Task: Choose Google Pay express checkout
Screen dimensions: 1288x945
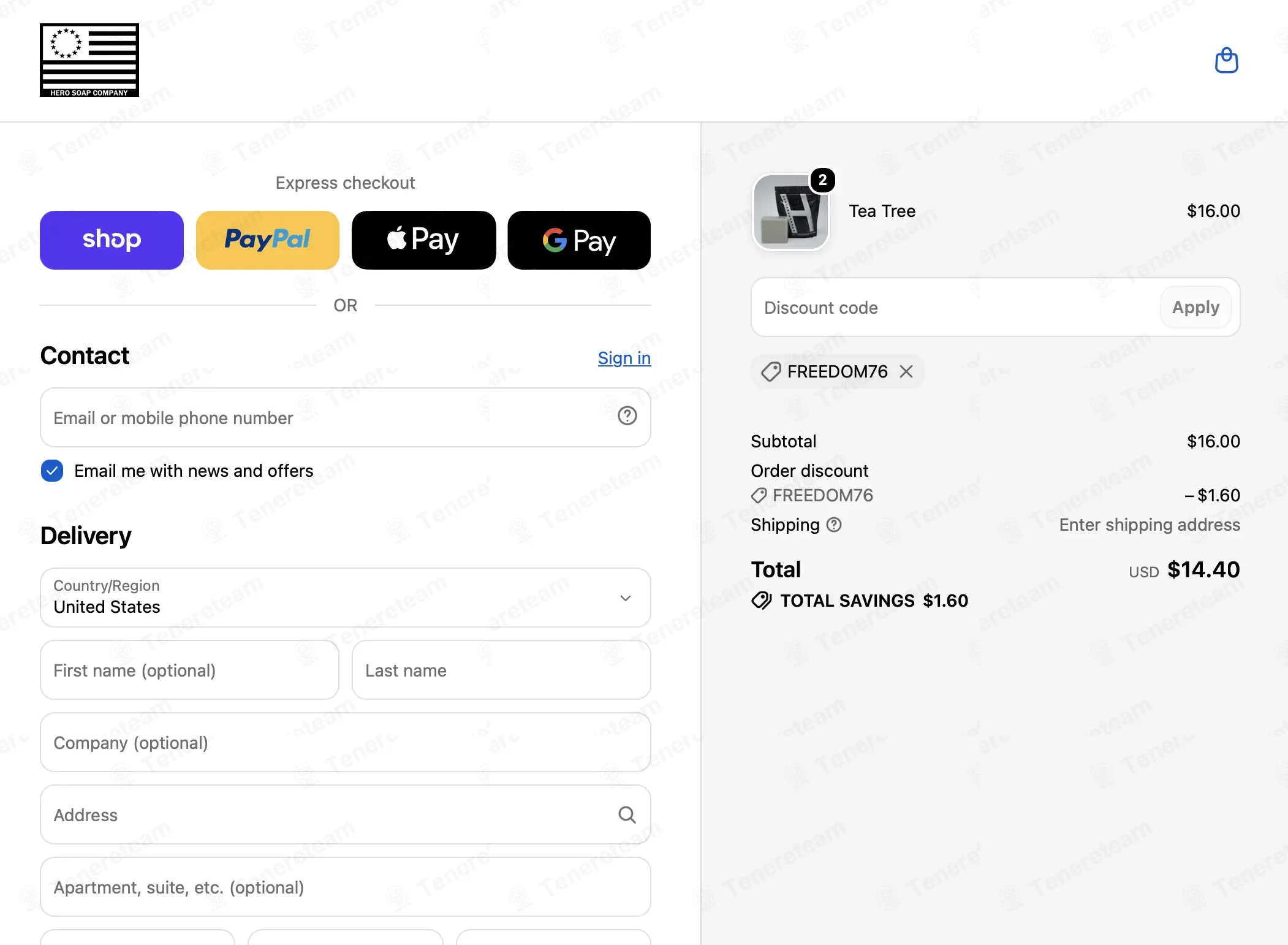Action: (579, 240)
